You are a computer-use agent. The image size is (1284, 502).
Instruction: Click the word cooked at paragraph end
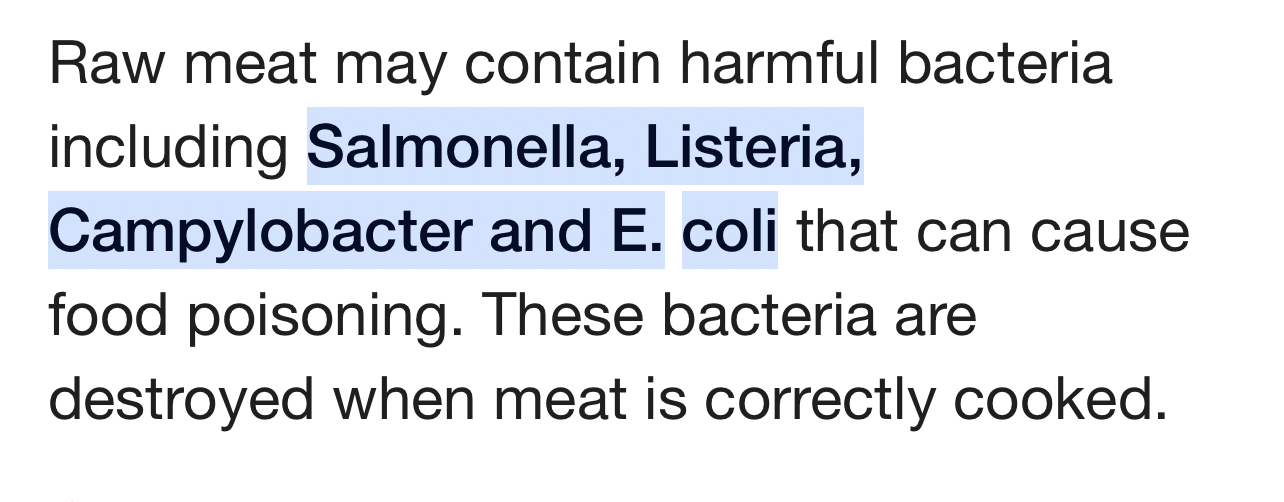[x=1060, y=398]
